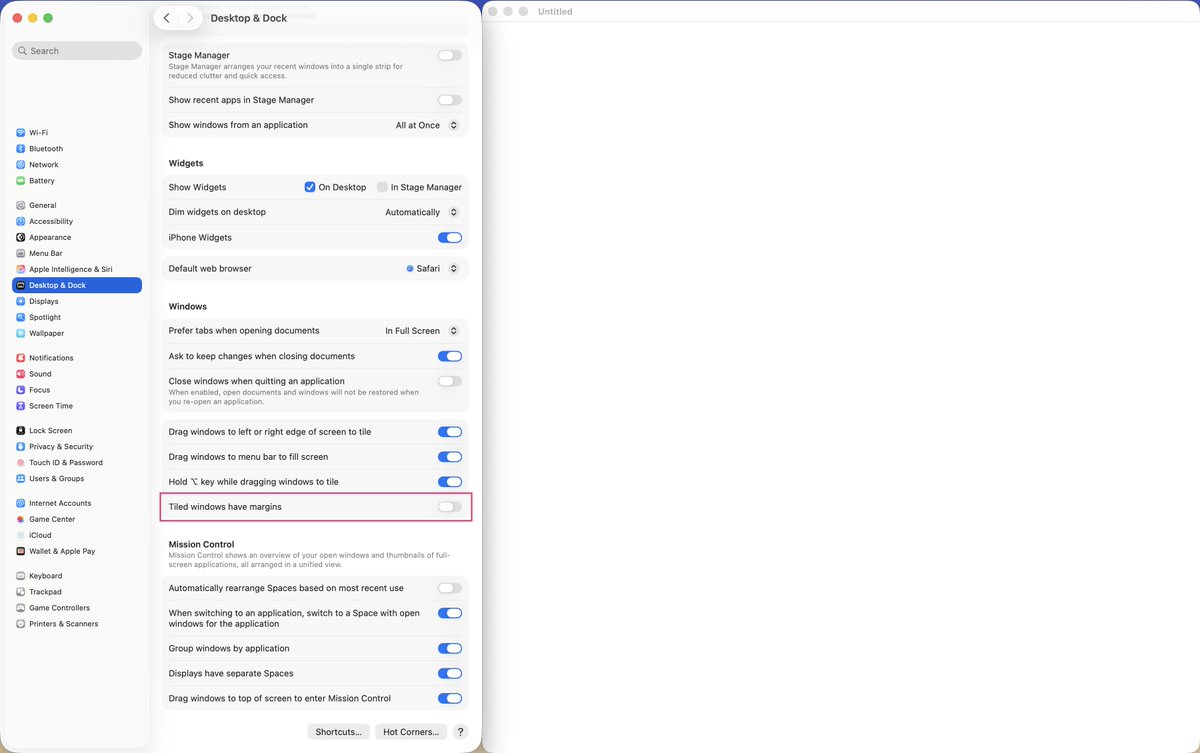Screen dimensions: 1200x753
Task: Open Printers & Scanners icon
Action: coord(20,624)
